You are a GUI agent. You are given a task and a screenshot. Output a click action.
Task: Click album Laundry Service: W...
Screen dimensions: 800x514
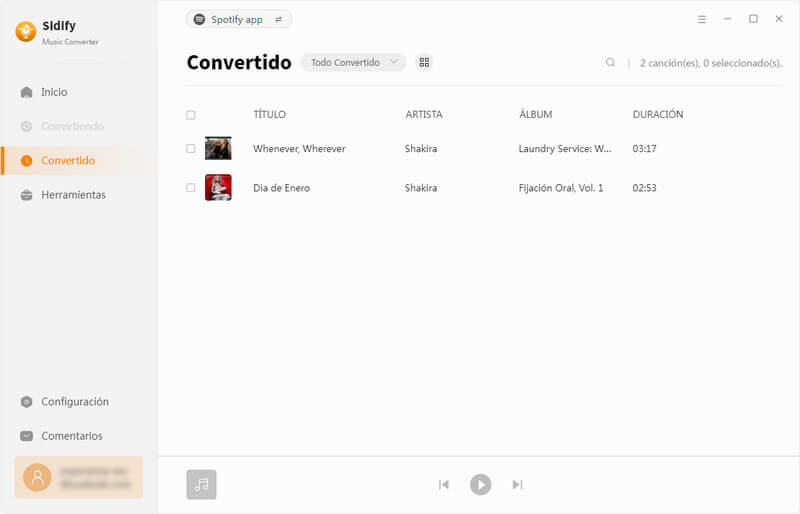[x=565, y=149]
